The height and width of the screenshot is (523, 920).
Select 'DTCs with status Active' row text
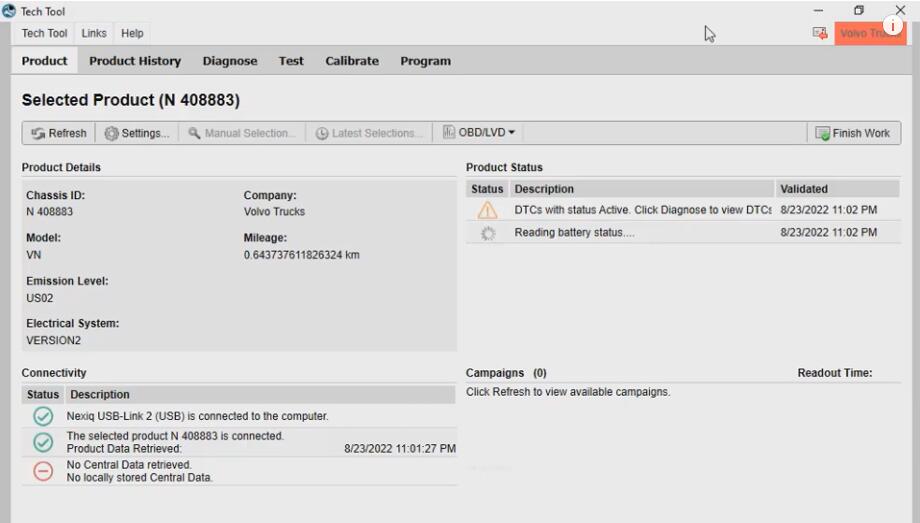click(642, 210)
